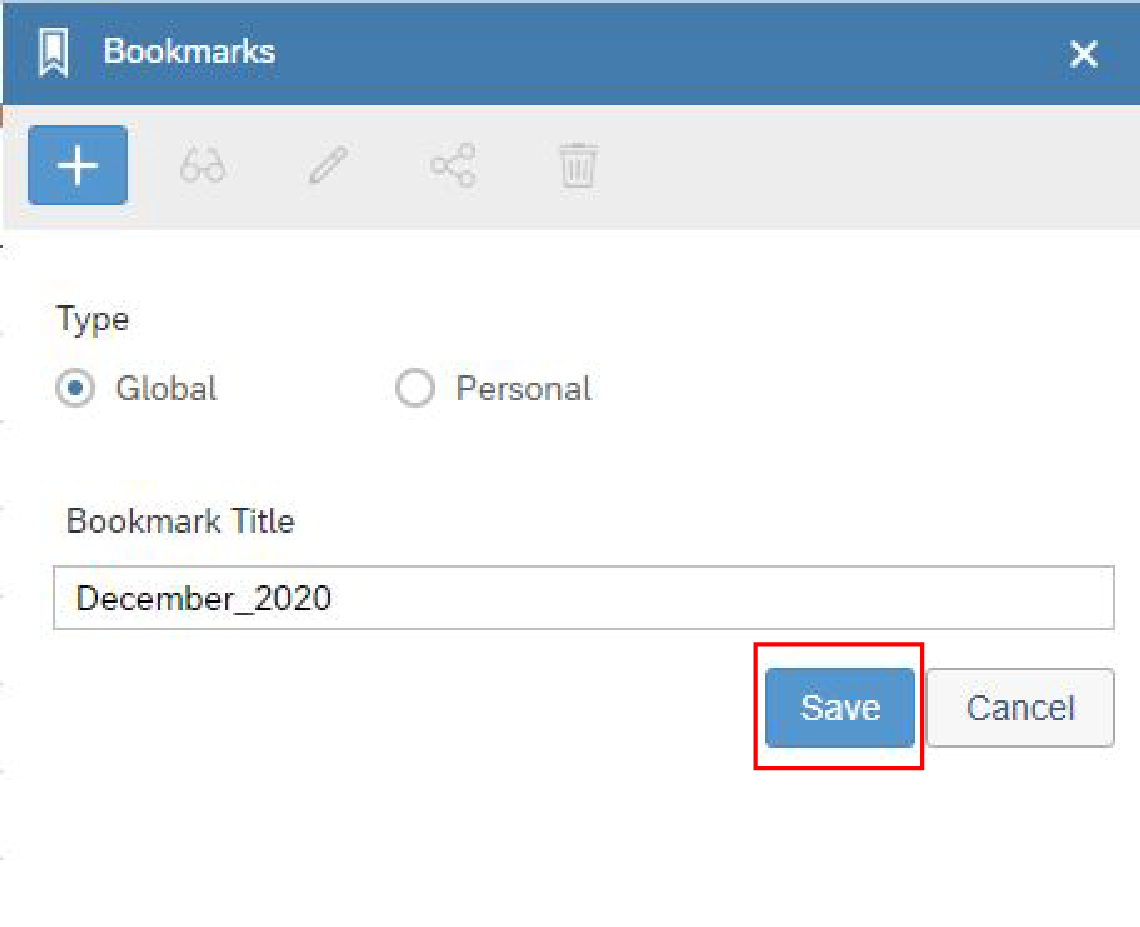This screenshot has height=927, width=1140.
Task: Select the Global bookmark type
Action: pyautogui.click(x=75, y=388)
